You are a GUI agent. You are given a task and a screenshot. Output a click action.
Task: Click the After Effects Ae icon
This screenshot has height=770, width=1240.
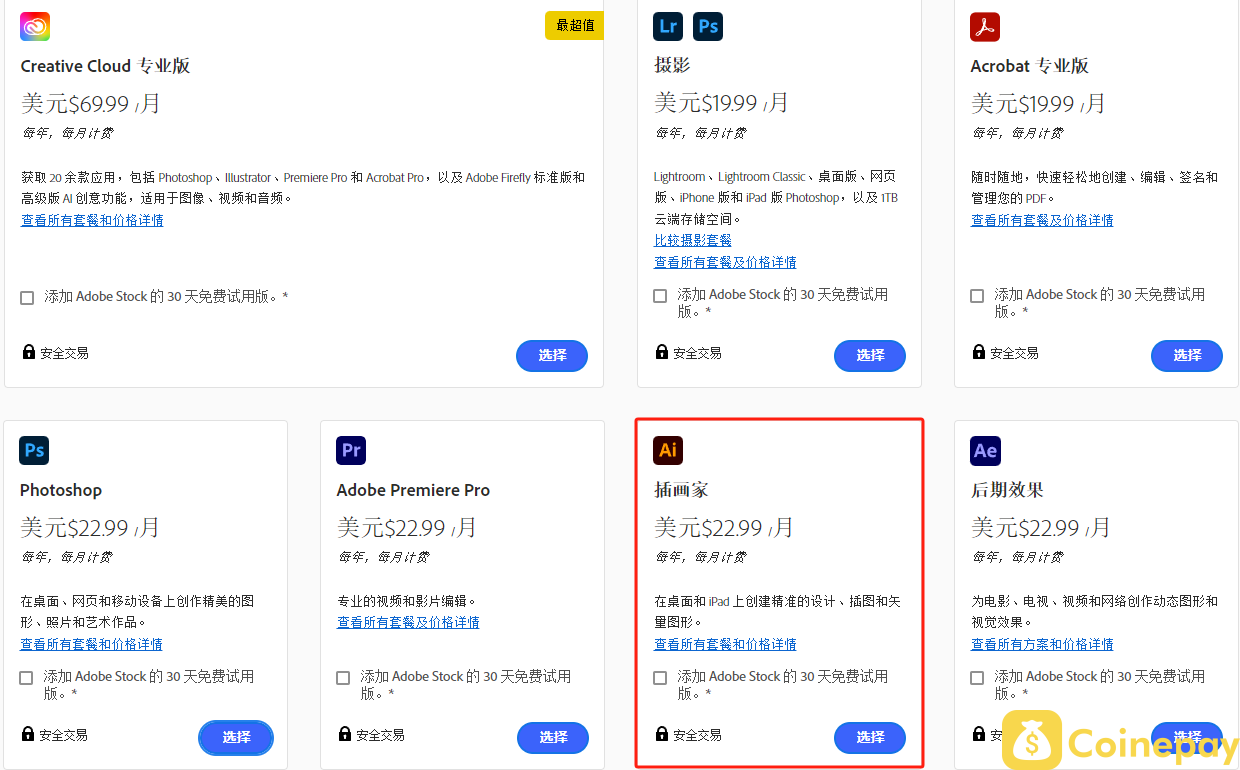pyautogui.click(x=985, y=450)
